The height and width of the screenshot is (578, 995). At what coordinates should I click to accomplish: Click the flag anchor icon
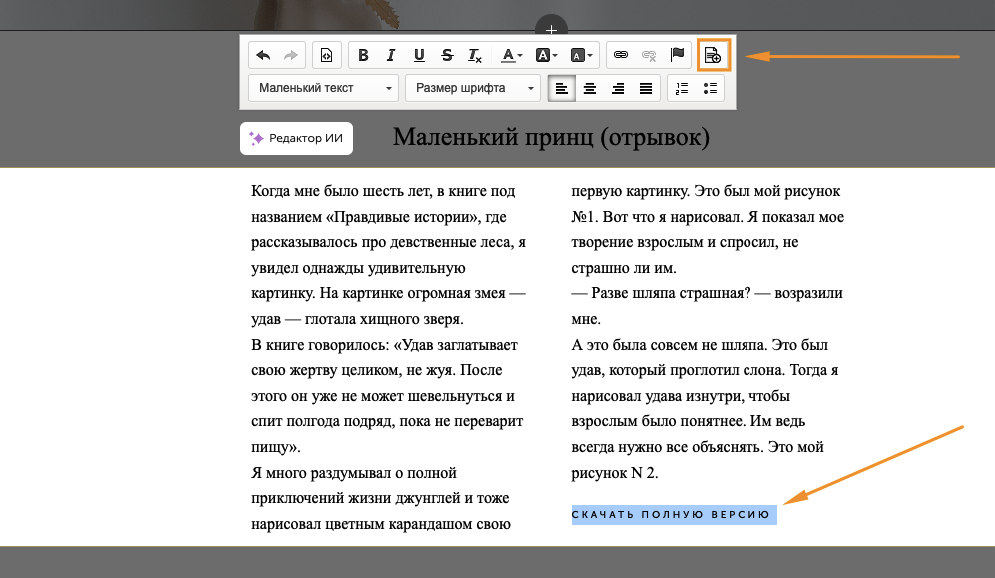(677, 55)
